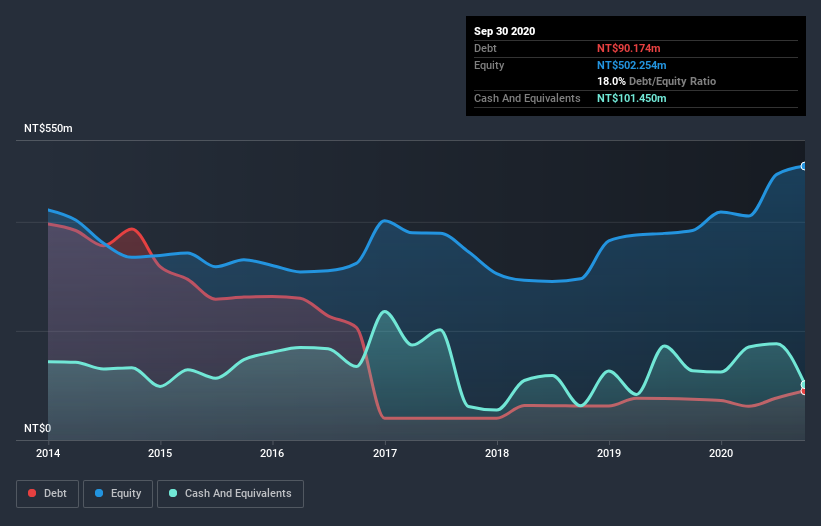Click the red Debt legend dot

[x=32, y=493]
